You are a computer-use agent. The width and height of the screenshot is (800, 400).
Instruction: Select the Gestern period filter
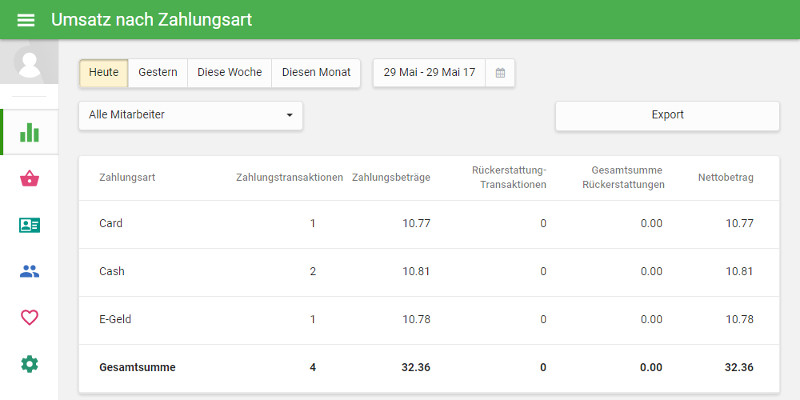pyautogui.click(x=158, y=73)
